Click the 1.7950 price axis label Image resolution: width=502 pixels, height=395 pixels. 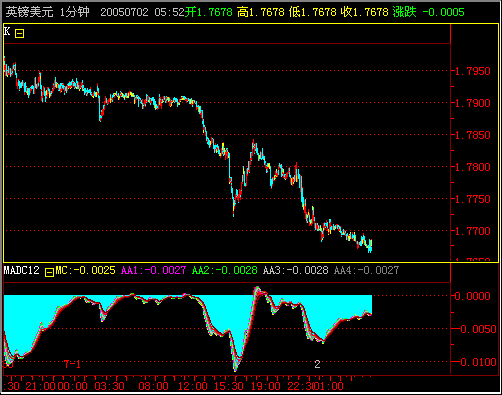coord(473,71)
